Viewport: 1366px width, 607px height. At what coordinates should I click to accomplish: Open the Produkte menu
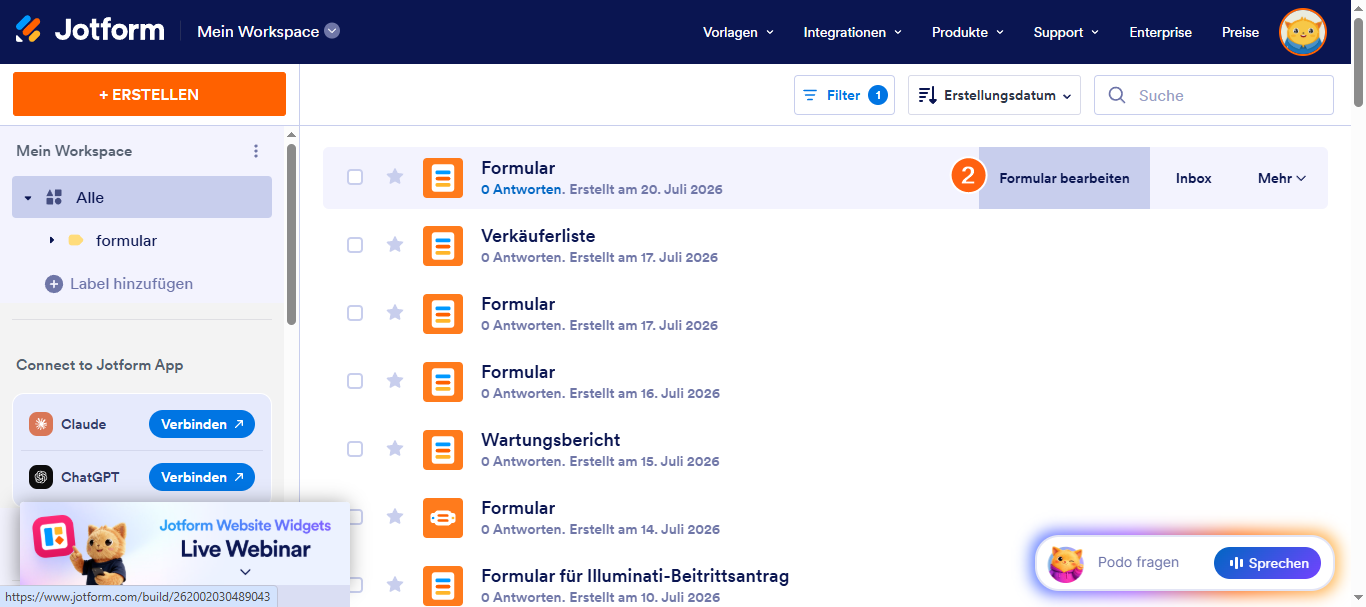968,32
